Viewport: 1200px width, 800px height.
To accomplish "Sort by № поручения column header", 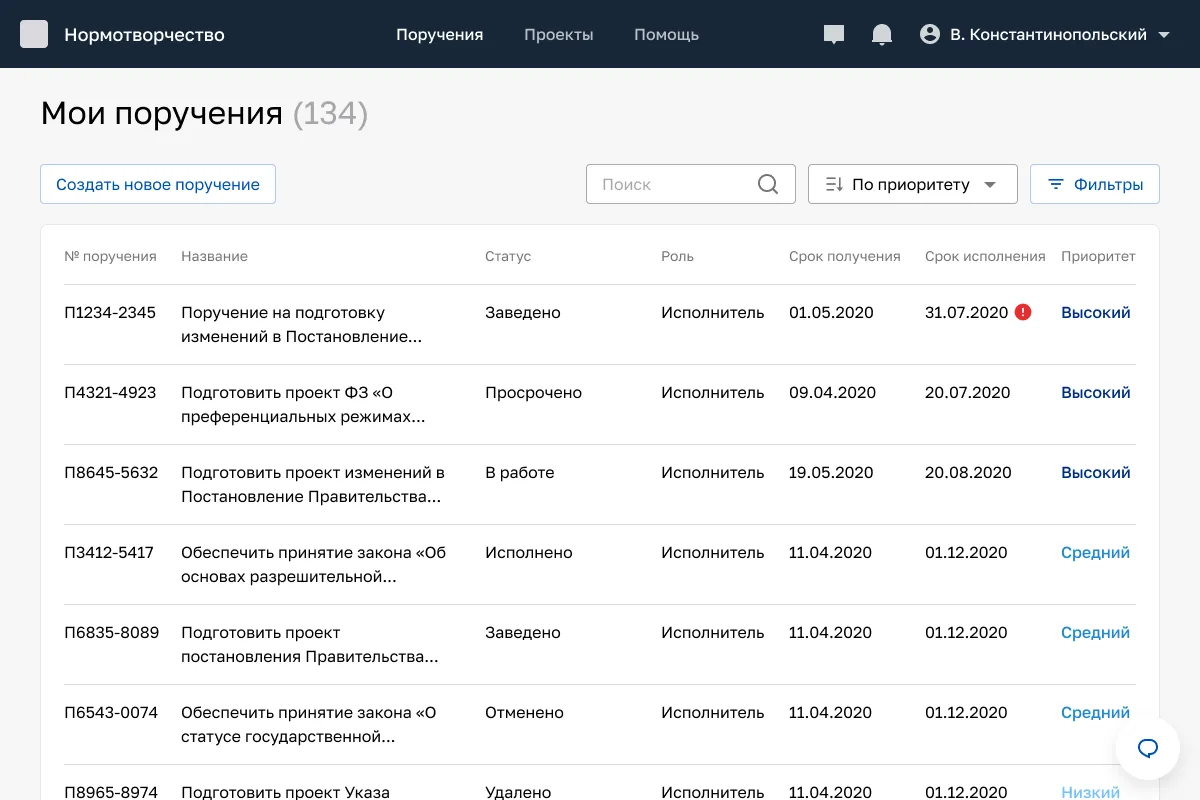I will coord(110,256).
